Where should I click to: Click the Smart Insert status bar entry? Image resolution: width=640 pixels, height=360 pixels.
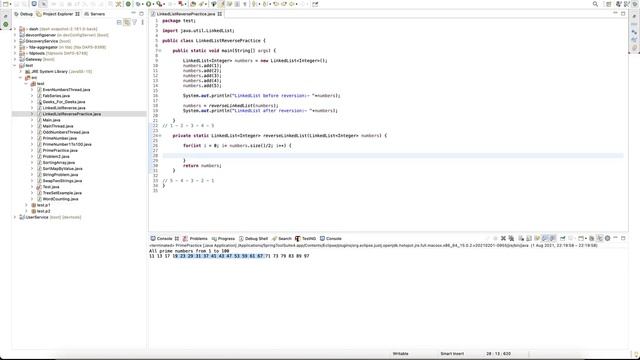tap(452, 353)
